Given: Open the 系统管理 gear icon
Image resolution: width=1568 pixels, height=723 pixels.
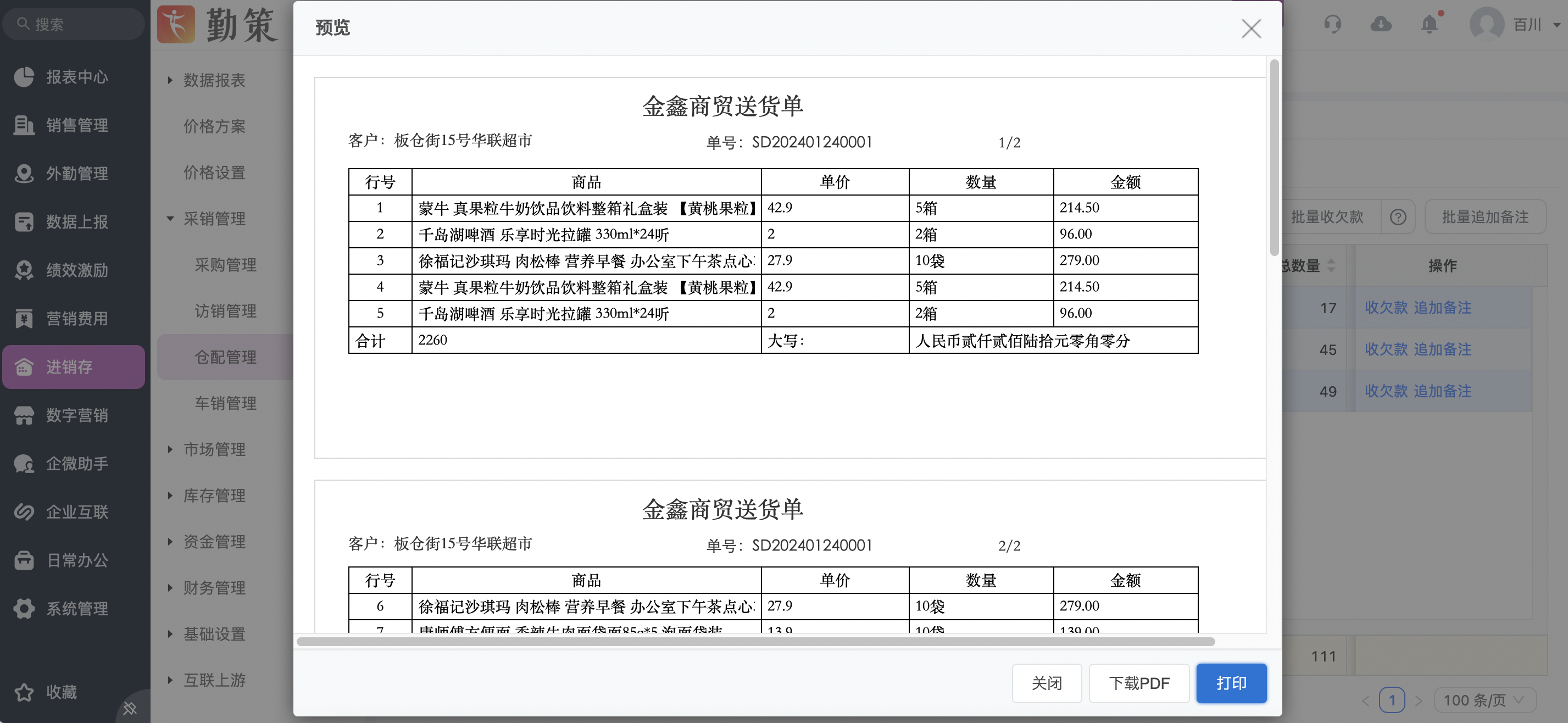Looking at the screenshot, I should coord(24,608).
